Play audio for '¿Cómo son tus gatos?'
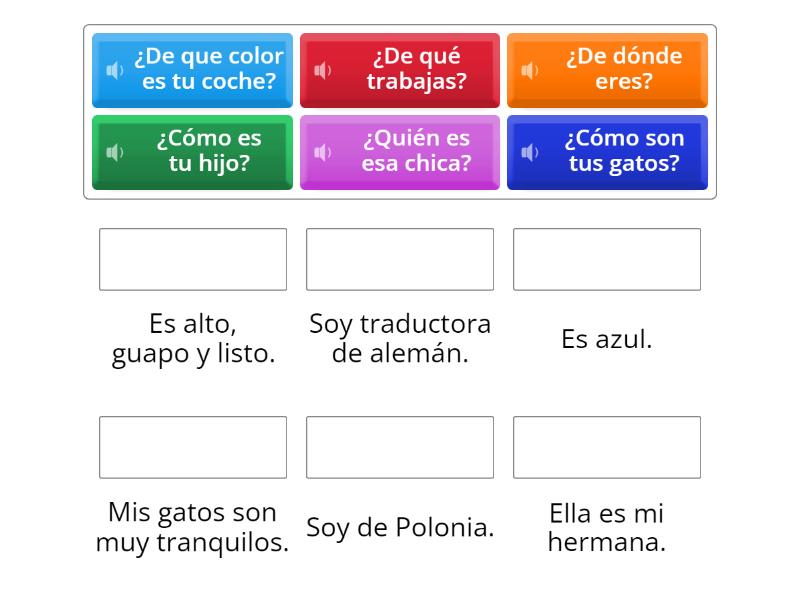 coord(527,152)
